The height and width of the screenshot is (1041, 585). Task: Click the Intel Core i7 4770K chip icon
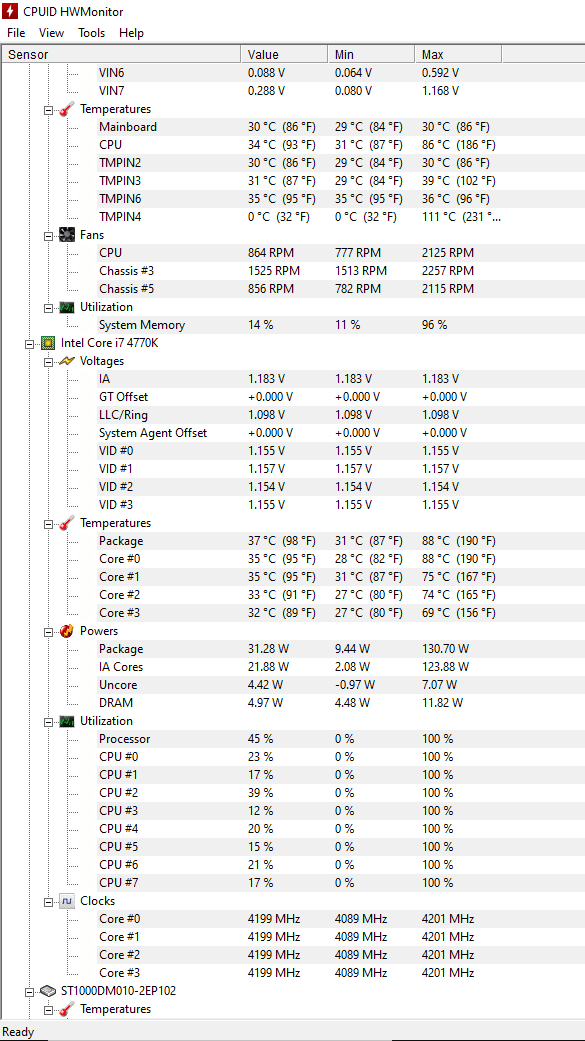coord(48,343)
